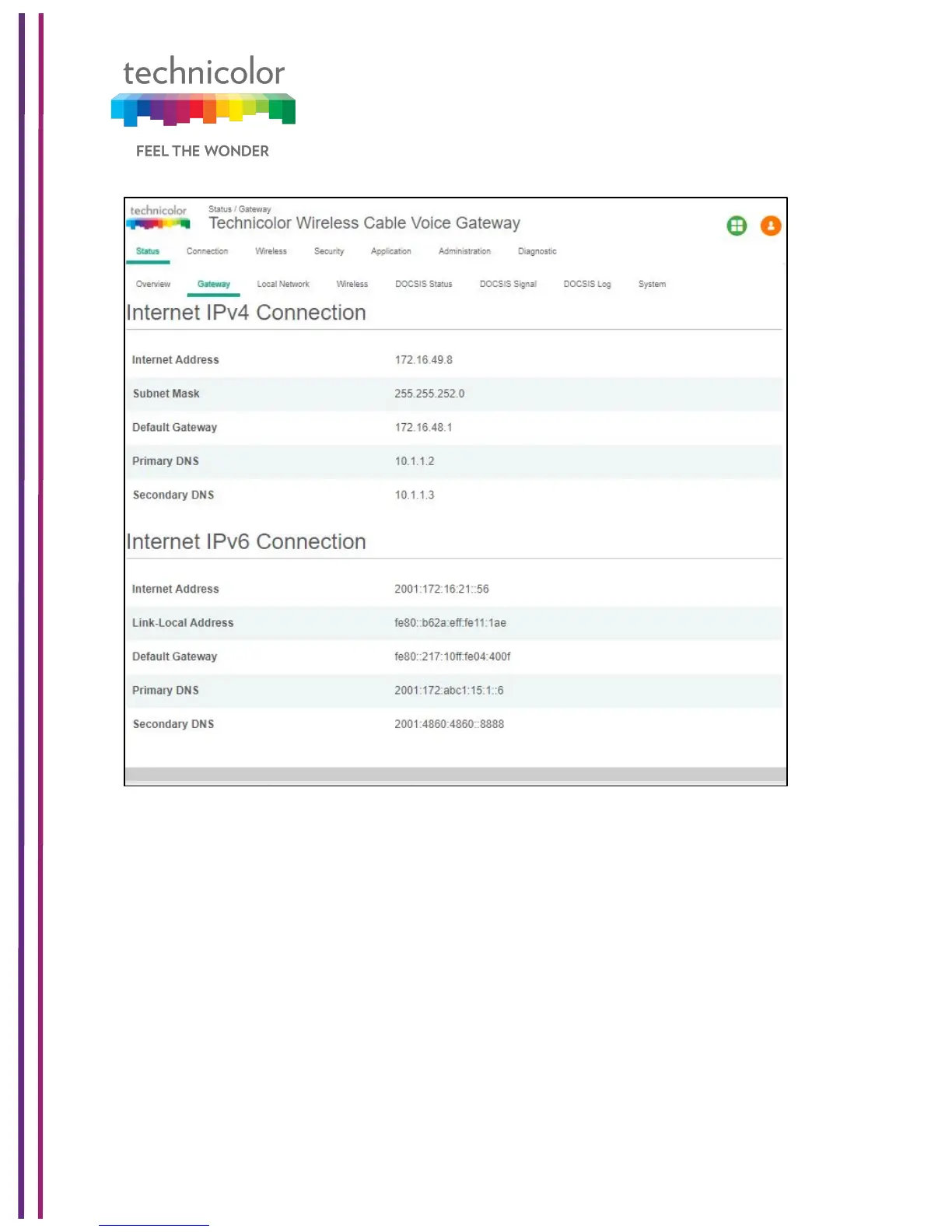The image size is (952, 1232).
Task: Open the Local Network sub-tab
Action: (x=283, y=284)
